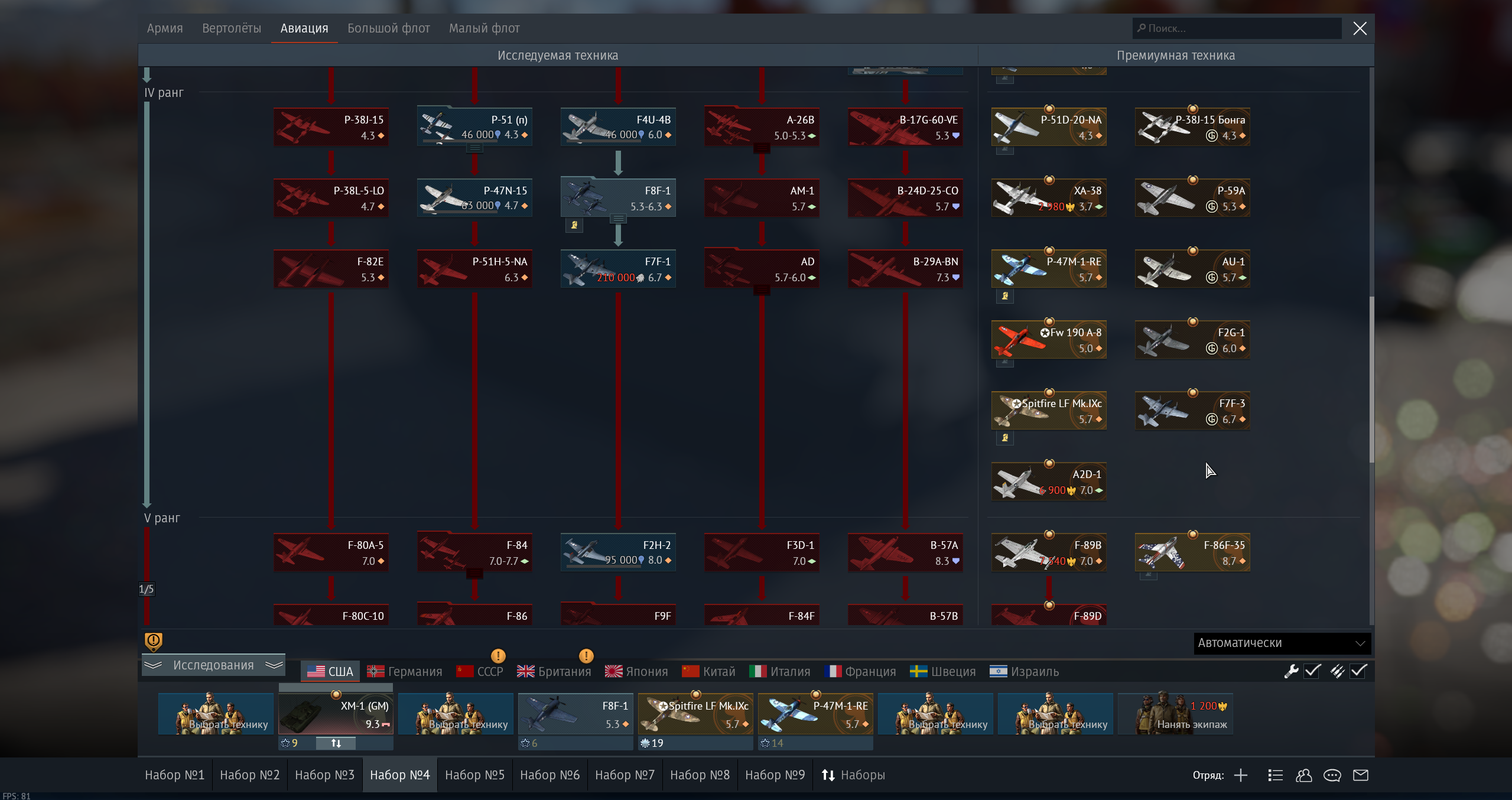Click the Нанять экипаж button
This screenshot has width=1512, height=800.
pyautogui.click(x=1175, y=714)
